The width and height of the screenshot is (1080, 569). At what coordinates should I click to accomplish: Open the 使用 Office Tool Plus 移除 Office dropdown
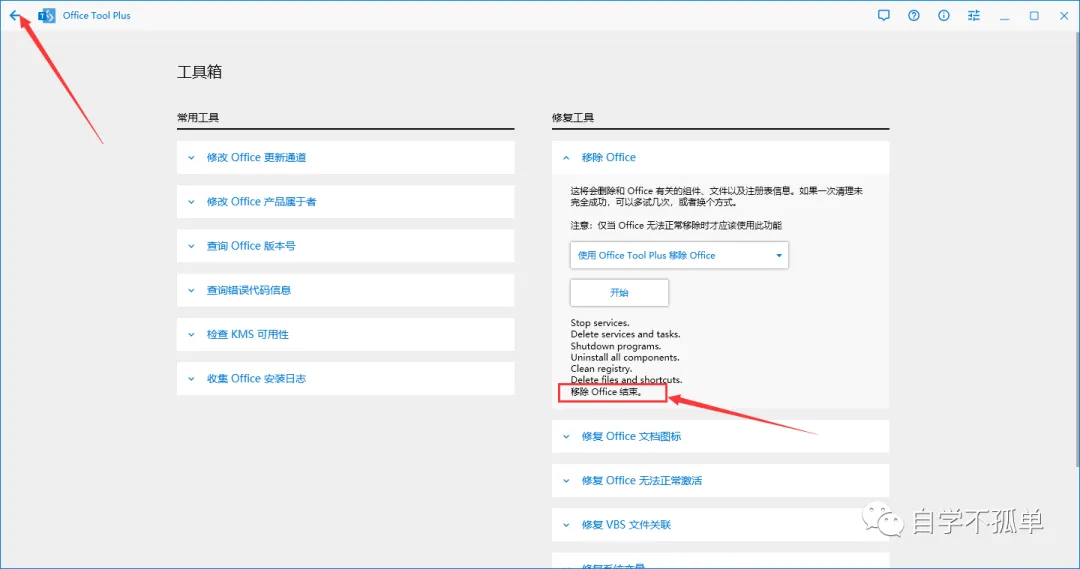click(x=678, y=255)
